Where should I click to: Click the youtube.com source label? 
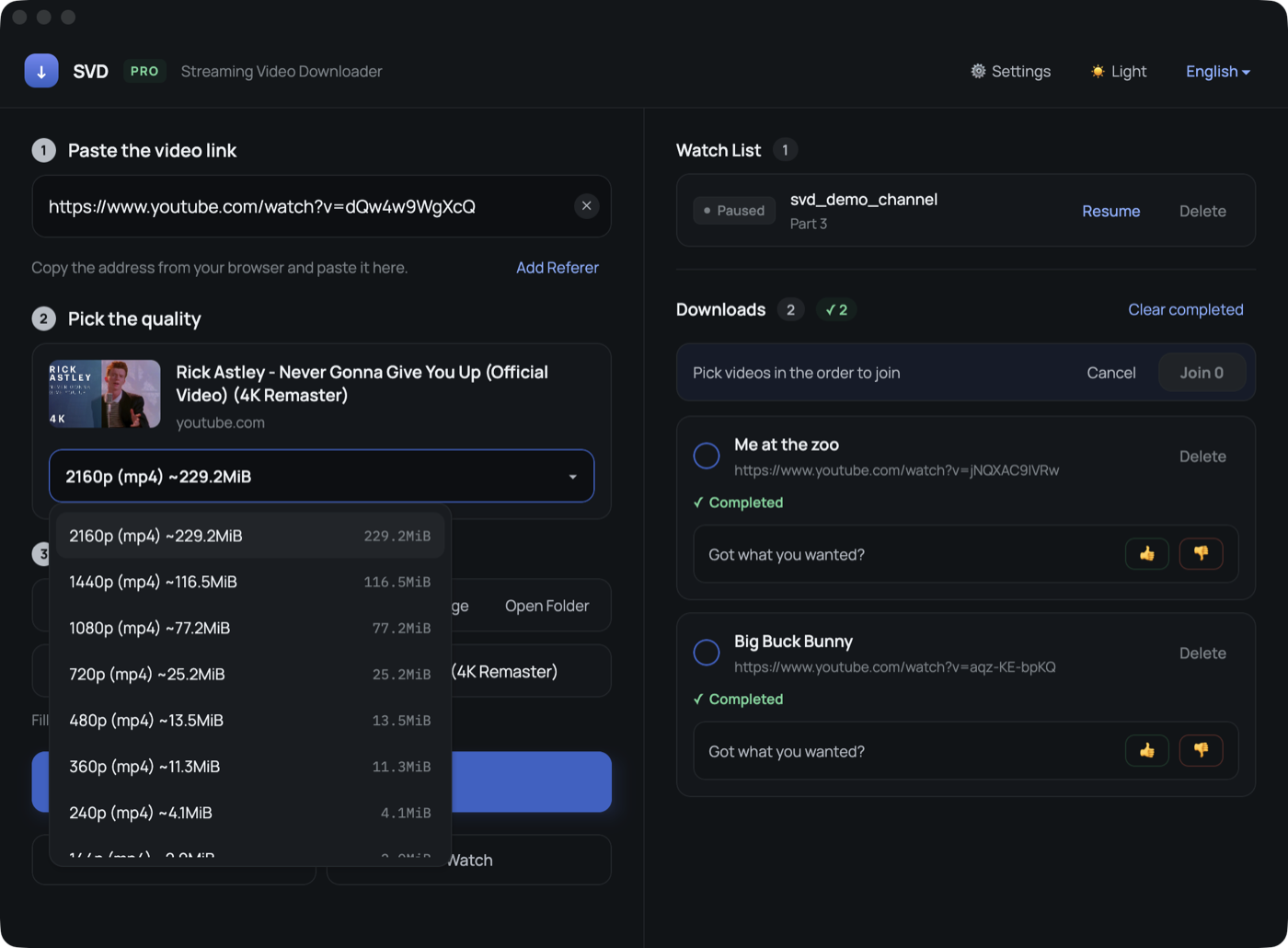220,422
